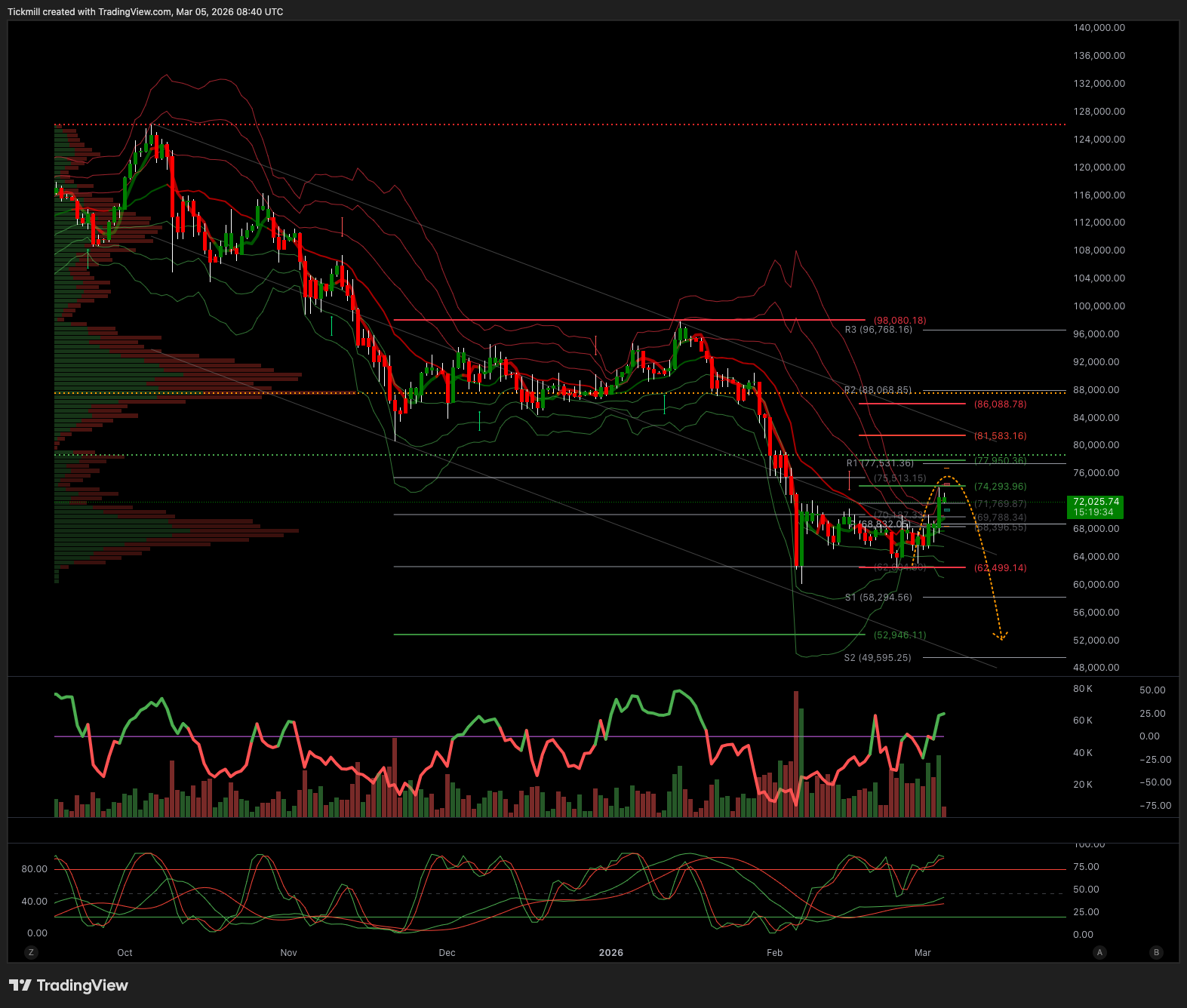Image resolution: width=1187 pixels, height=1008 pixels.
Task: Click the B icon at bottom right corner
Action: pyautogui.click(x=1156, y=952)
